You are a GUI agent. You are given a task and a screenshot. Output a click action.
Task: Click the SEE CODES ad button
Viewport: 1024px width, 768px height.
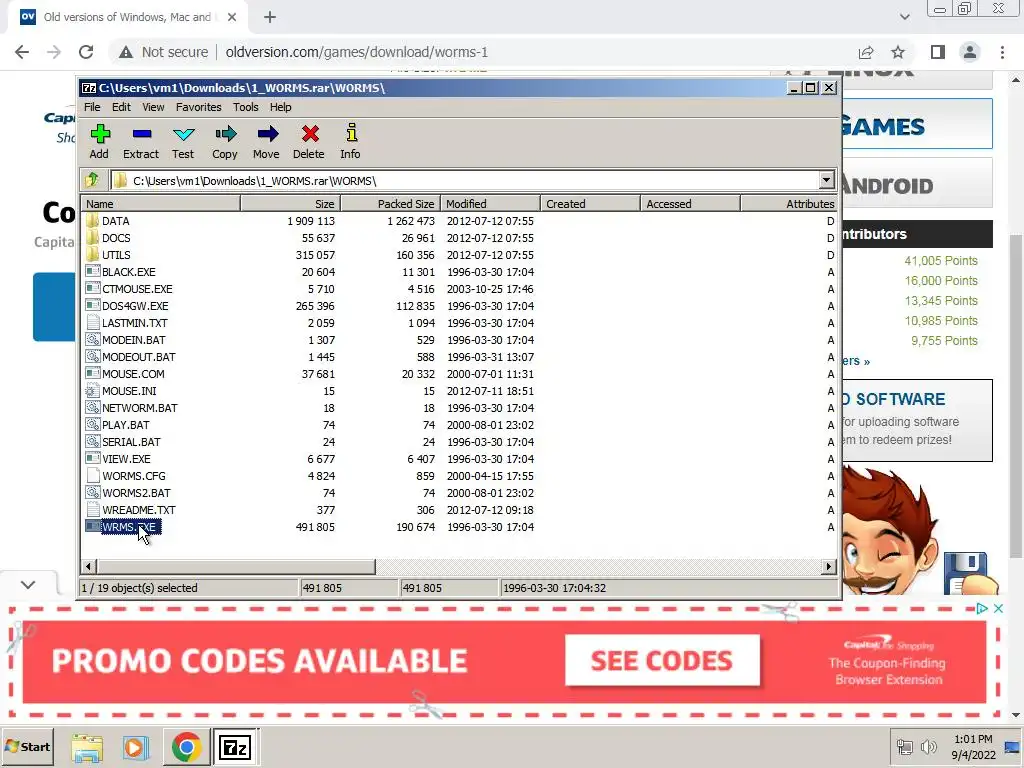pyautogui.click(x=662, y=660)
